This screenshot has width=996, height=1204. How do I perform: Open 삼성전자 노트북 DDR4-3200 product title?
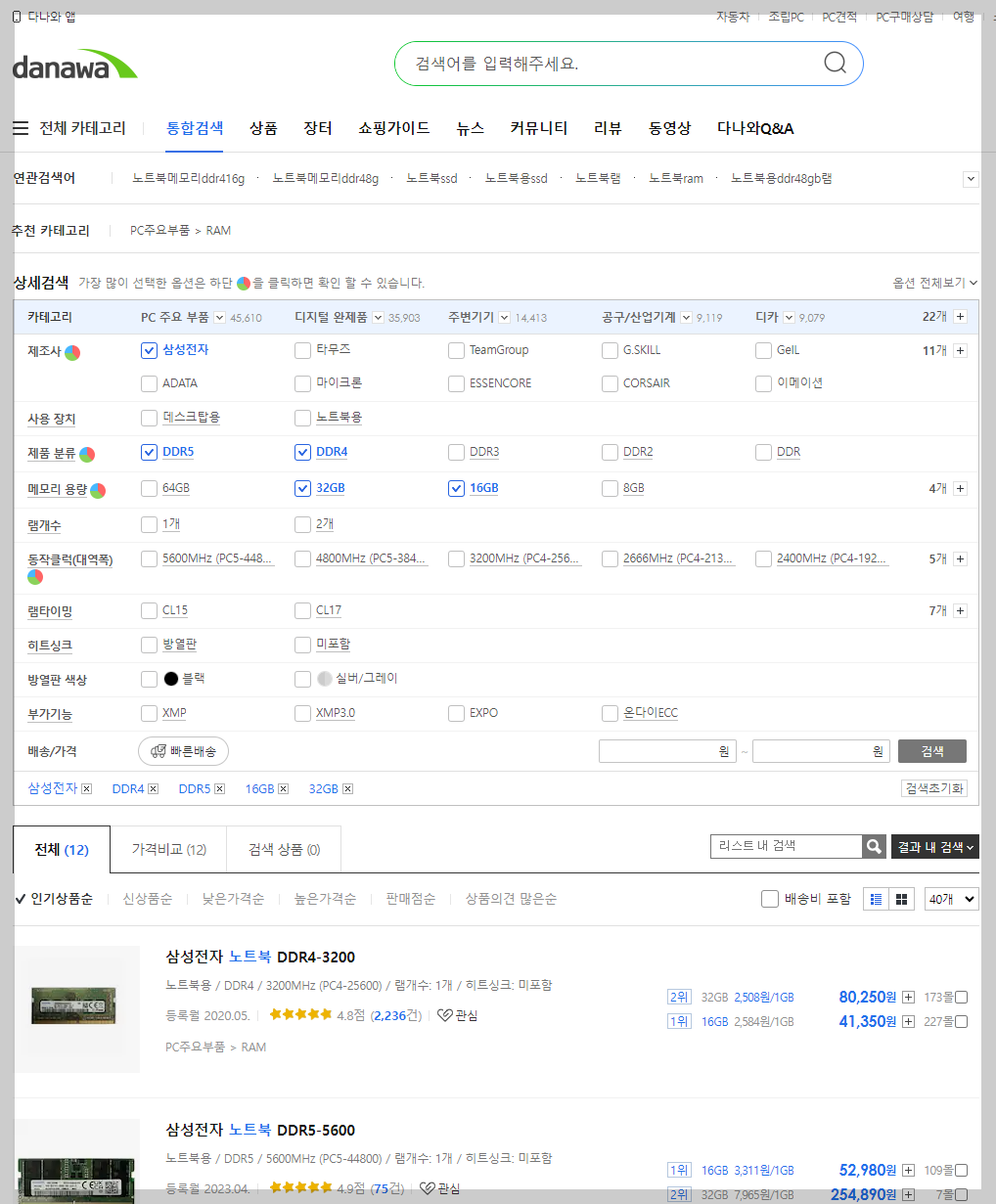(260, 957)
